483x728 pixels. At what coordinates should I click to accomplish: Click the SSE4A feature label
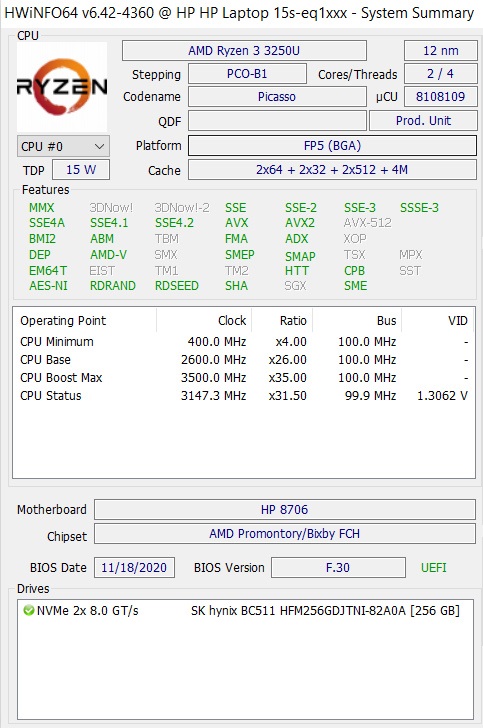(x=47, y=223)
